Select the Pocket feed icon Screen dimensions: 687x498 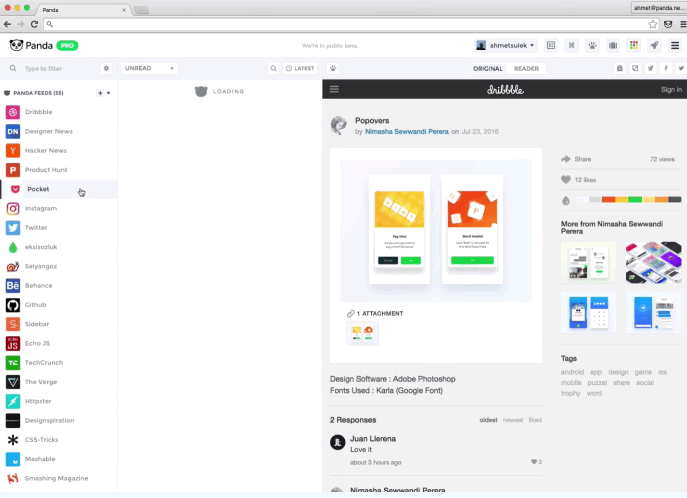click(15, 189)
